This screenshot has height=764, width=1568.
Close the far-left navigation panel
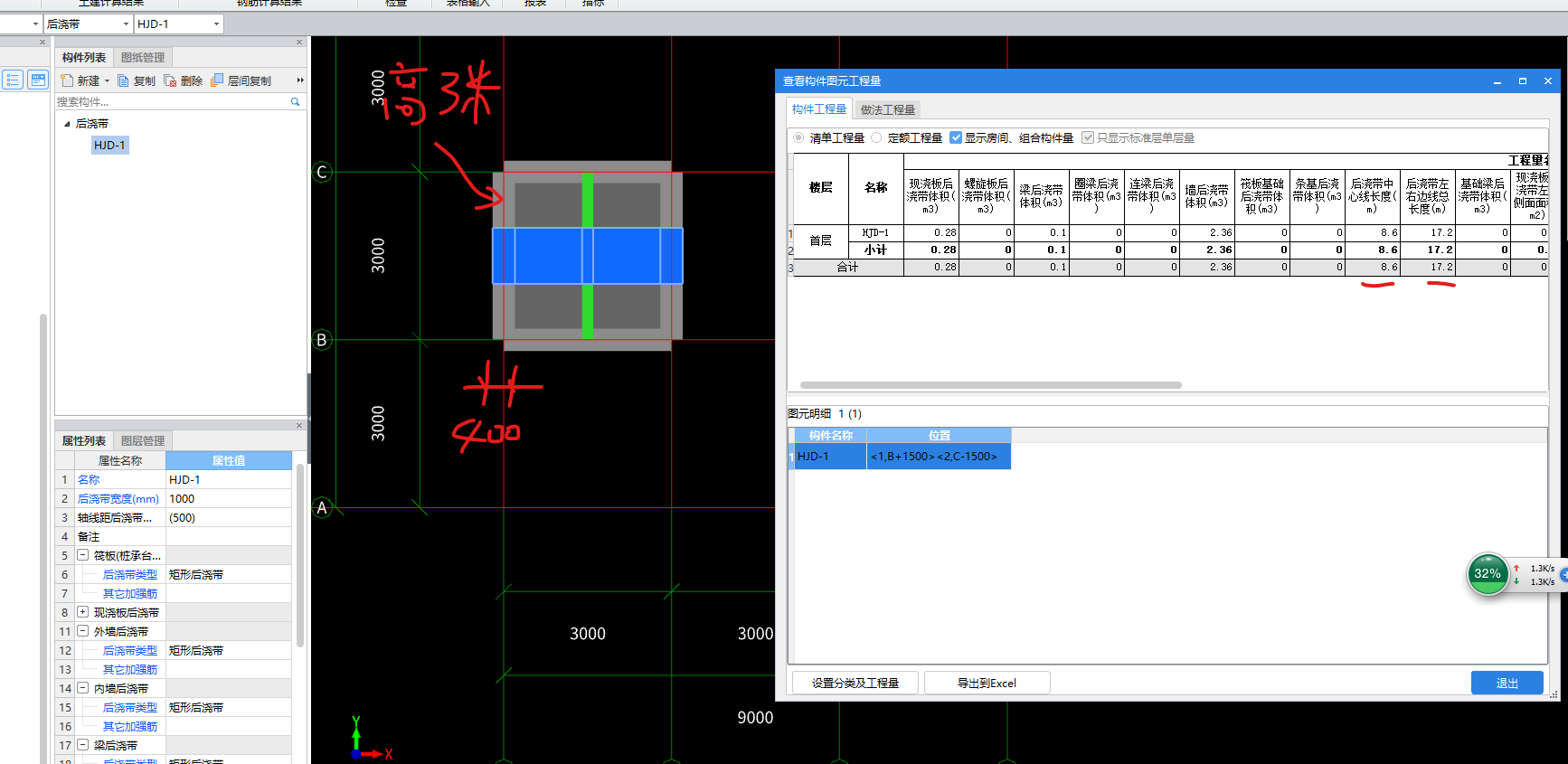[42, 42]
